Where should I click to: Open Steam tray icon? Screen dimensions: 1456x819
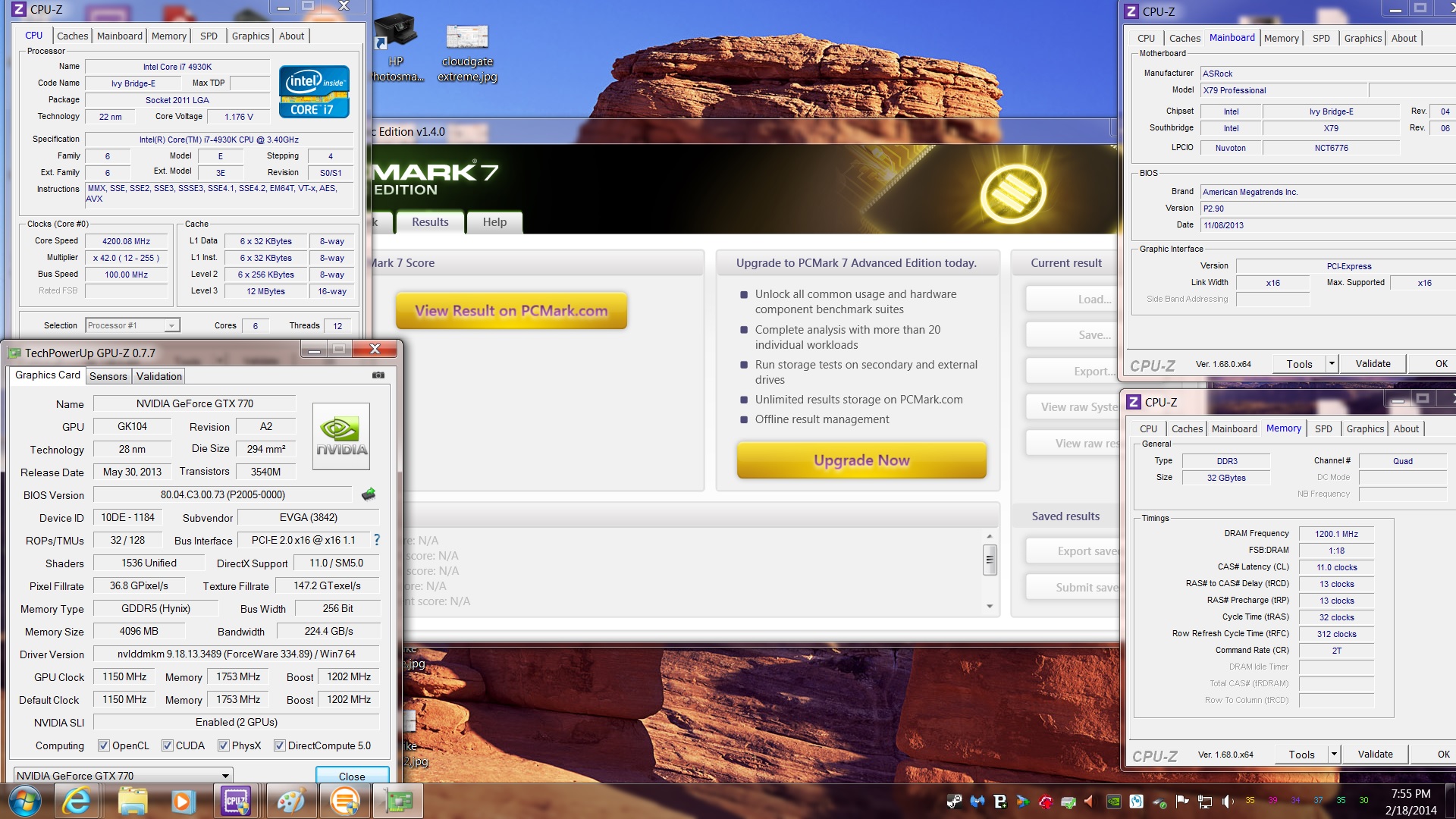point(954,801)
